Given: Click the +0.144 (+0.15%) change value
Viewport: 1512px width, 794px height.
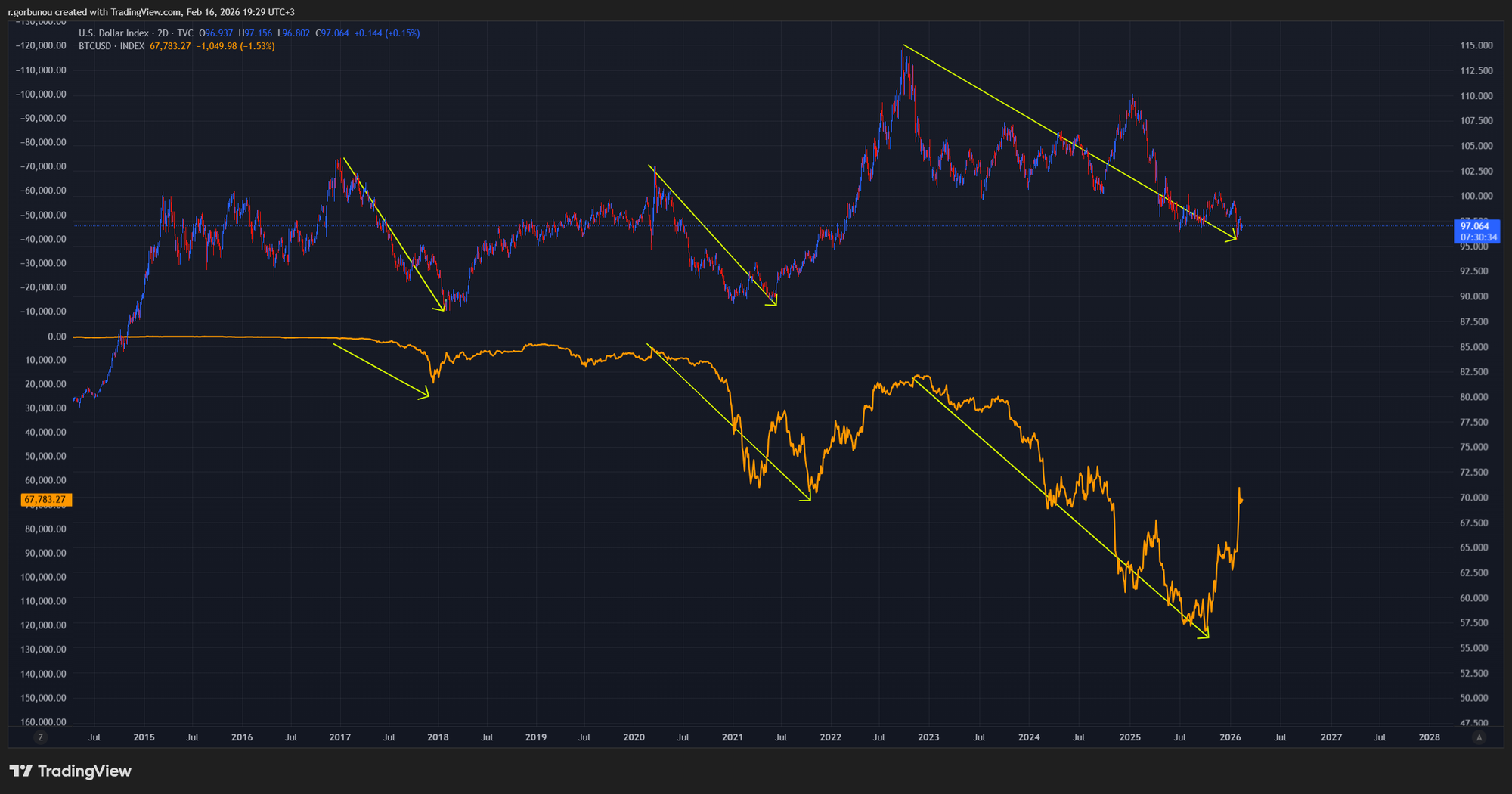Looking at the screenshot, I should 386,33.
